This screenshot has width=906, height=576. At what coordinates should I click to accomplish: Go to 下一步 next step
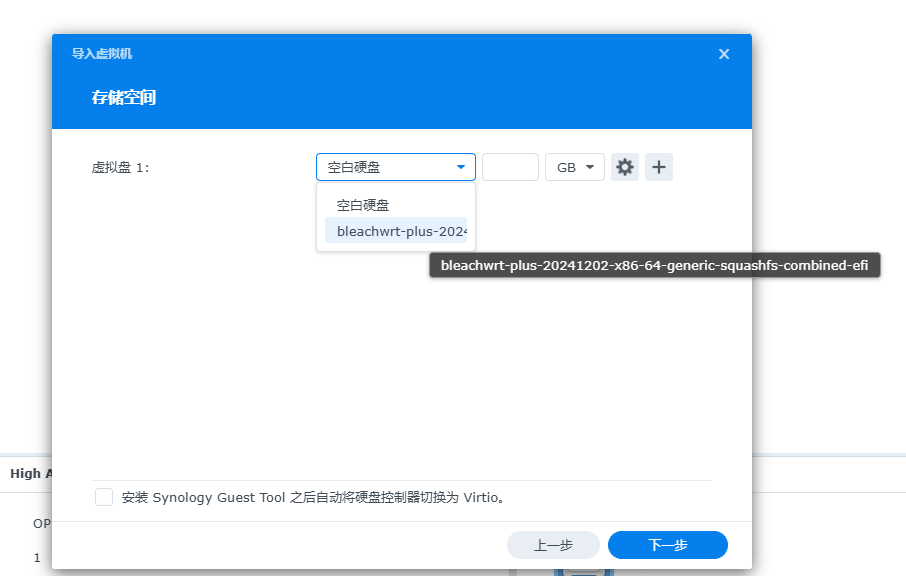pos(667,545)
